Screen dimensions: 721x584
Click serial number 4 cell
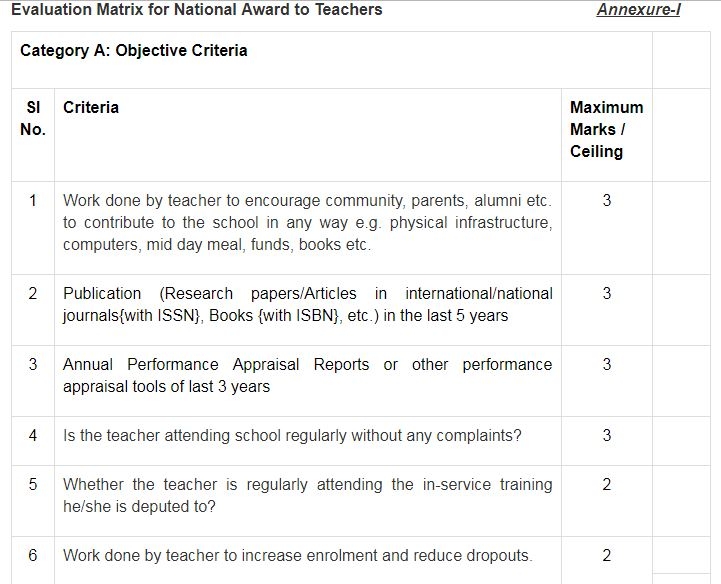click(33, 435)
